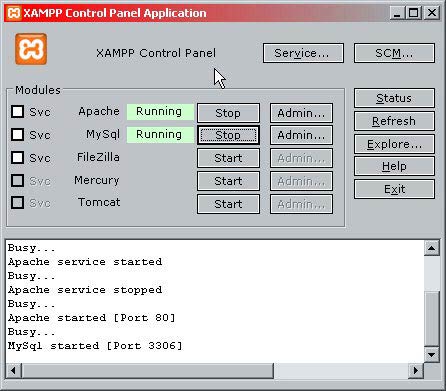This screenshot has height=391, width=446.
Task: Click the "Apache started [Port 80]" log line
Action: coord(92,318)
